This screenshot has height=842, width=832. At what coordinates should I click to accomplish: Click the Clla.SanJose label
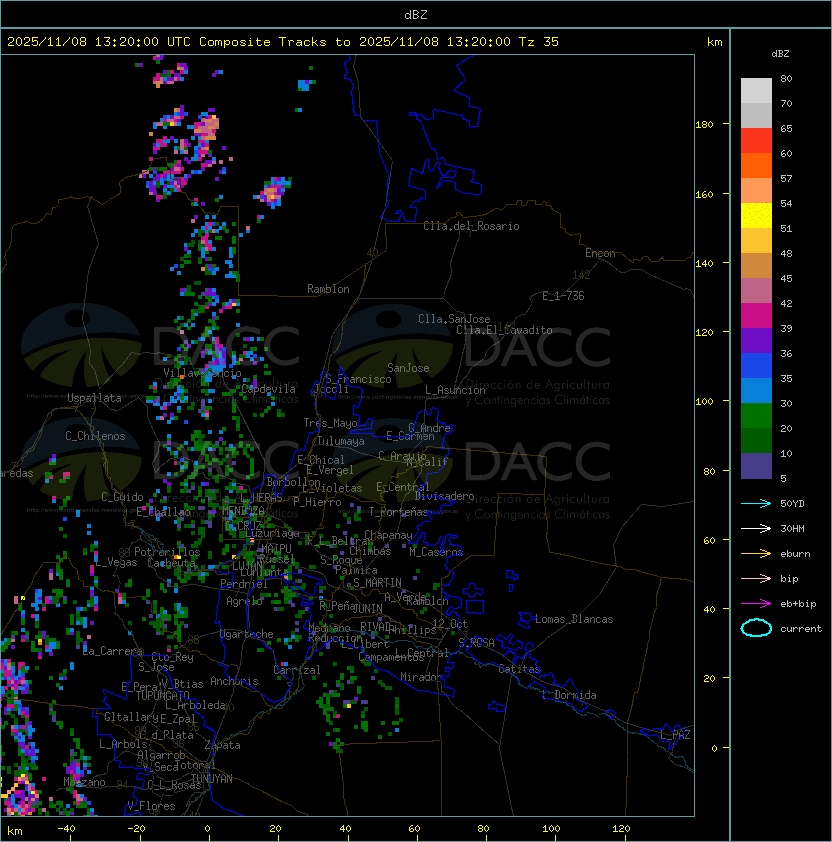click(x=454, y=319)
